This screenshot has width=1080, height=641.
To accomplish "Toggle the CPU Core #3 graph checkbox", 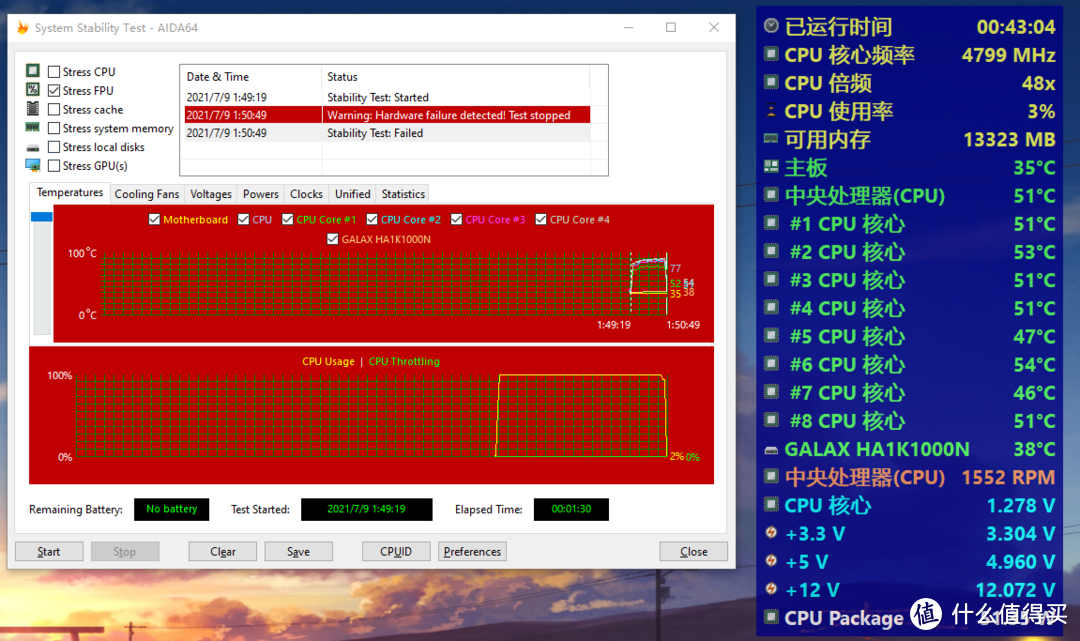I will pos(457,220).
